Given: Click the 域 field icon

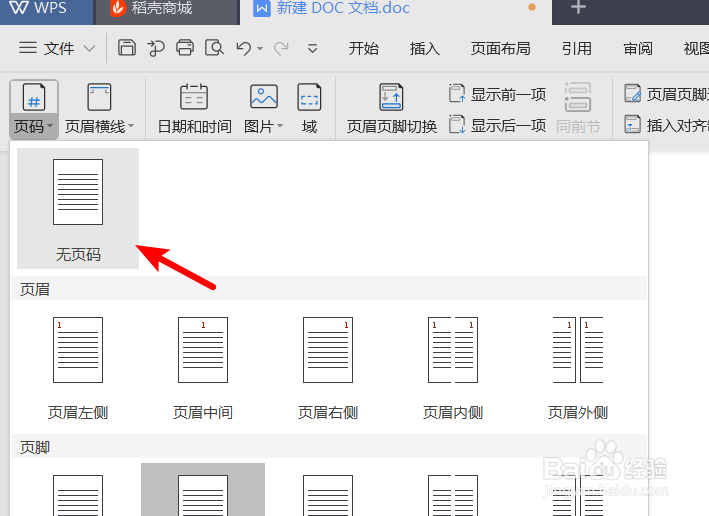Looking at the screenshot, I should click(x=309, y=97).
